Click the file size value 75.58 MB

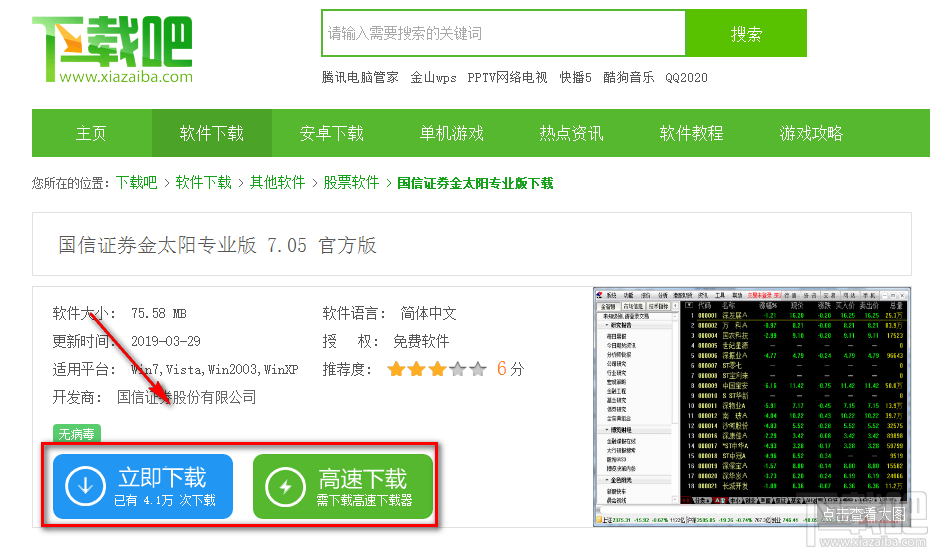158,313
